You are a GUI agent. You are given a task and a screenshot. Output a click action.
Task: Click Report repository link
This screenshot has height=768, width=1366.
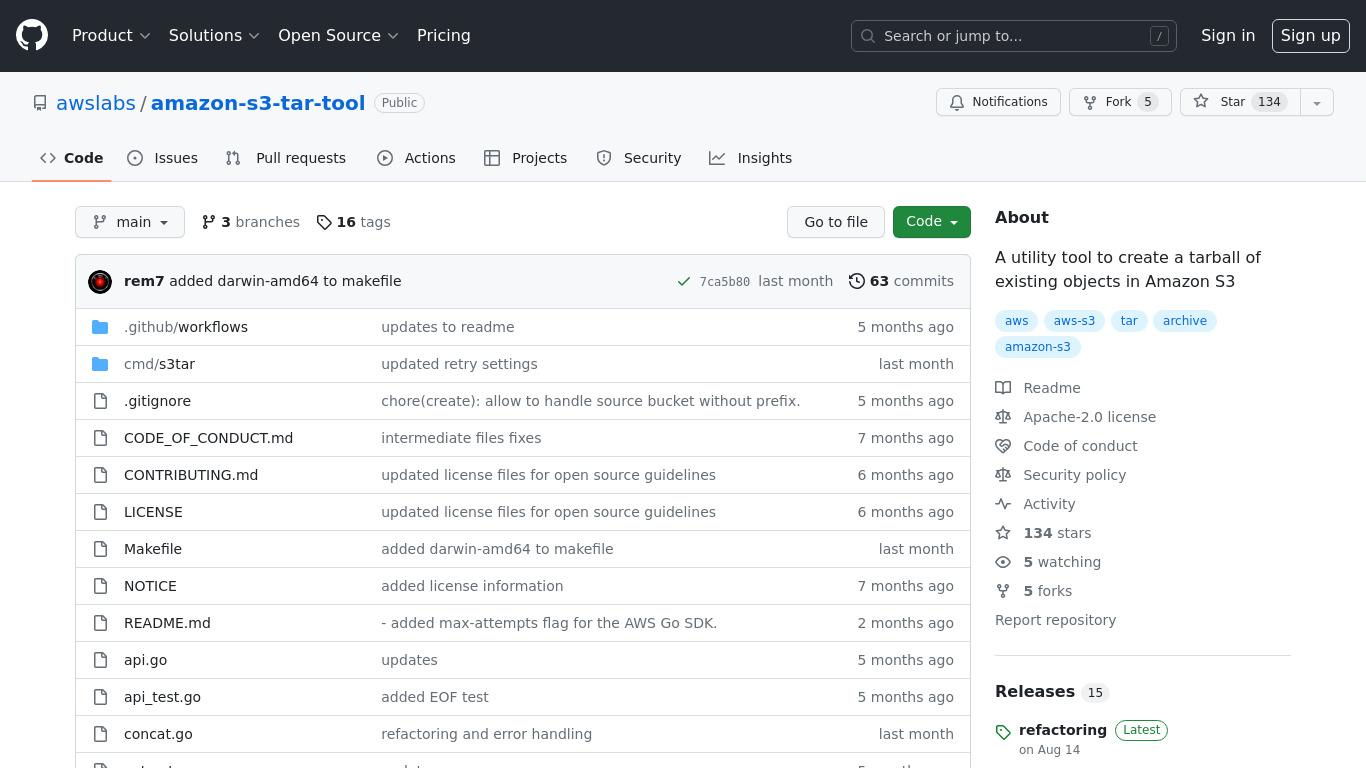click(x=1055, y=620)
